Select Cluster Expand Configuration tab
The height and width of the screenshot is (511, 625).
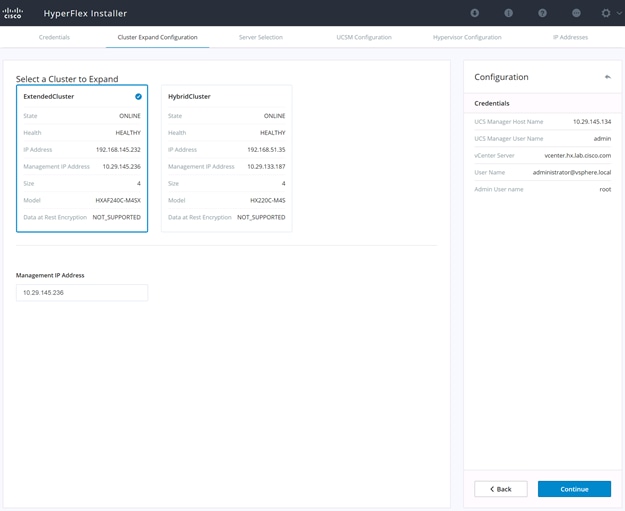(x=157, y=37)
